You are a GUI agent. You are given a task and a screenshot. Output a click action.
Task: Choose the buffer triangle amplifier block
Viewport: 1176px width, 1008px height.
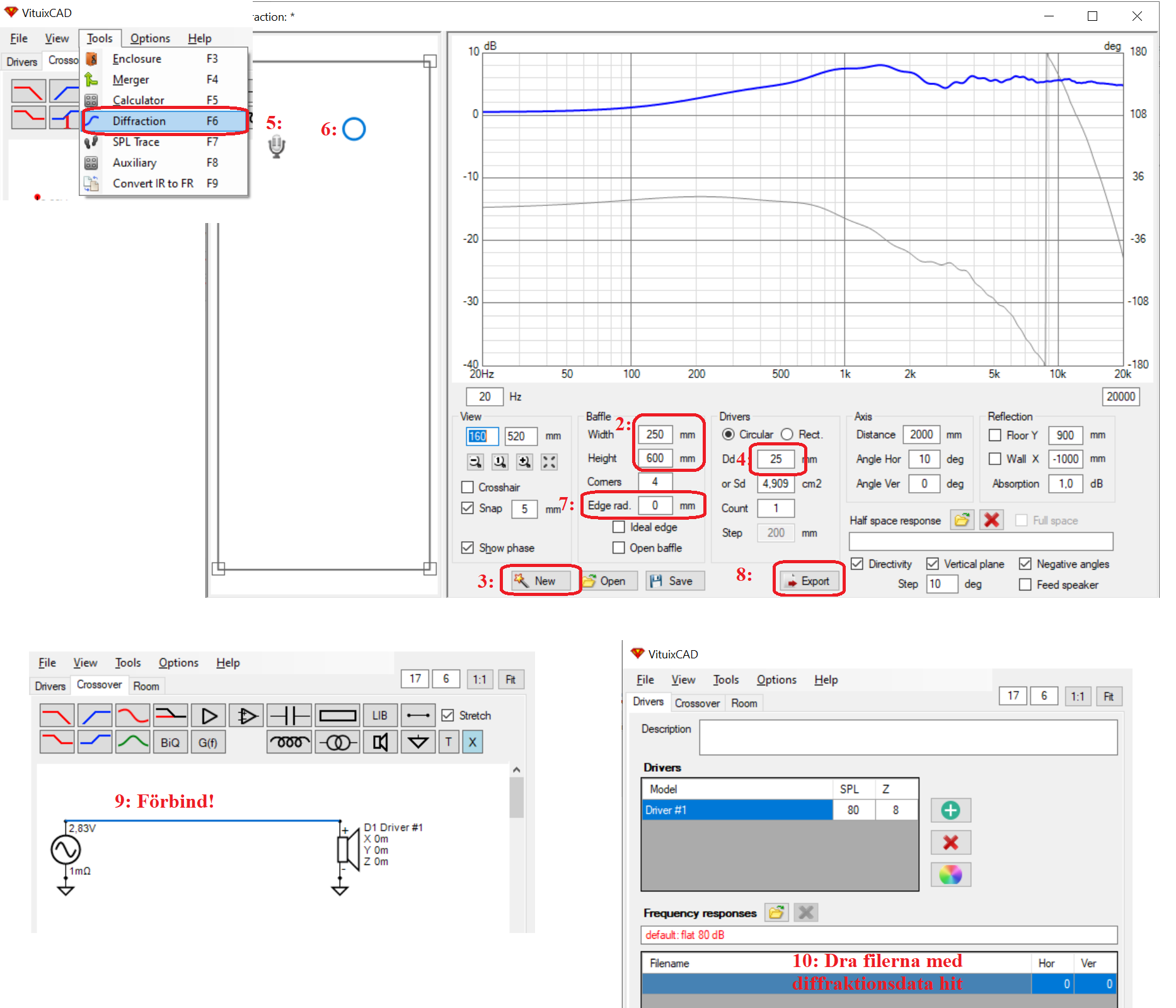(209, 716)
